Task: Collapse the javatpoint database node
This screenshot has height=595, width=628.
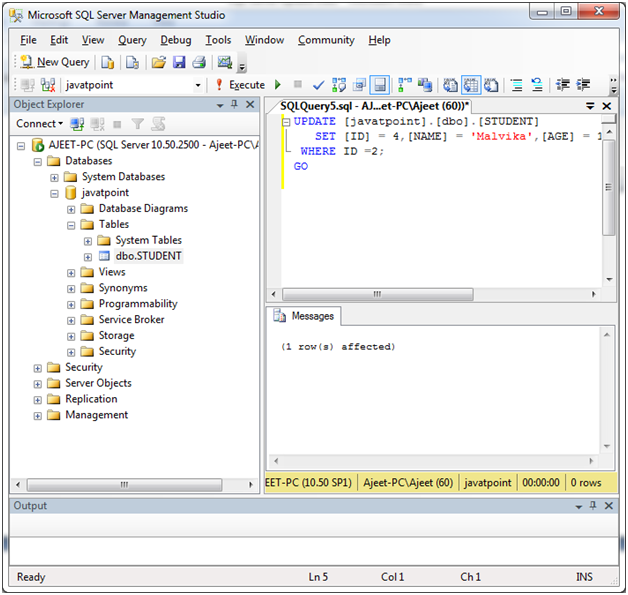Action: tap(54, 194)
